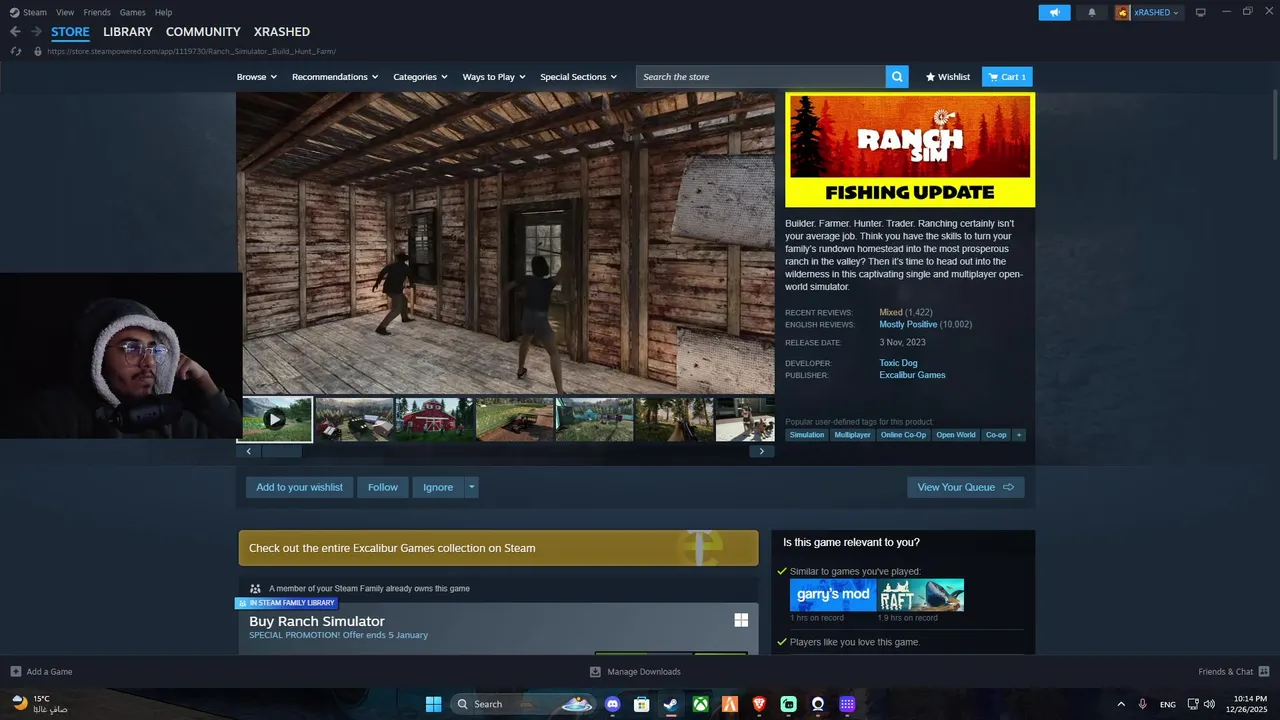Open the Special Sections dropdown
The height and width of the screenshot is (720, 1280).
pyautogui.click(x=579, y=77)
